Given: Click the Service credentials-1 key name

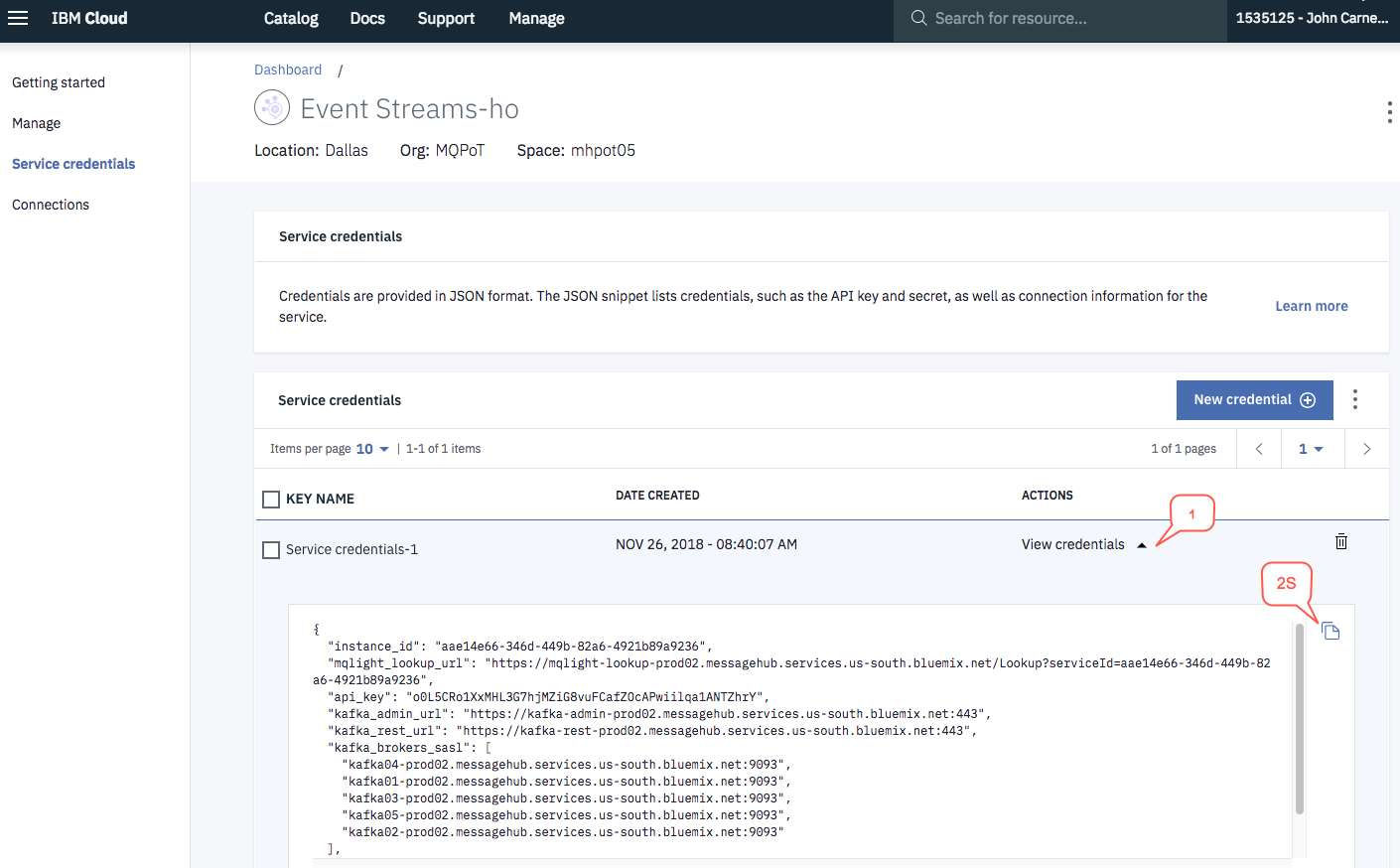Looking at the screenshot, I should [x=351, y=549].
